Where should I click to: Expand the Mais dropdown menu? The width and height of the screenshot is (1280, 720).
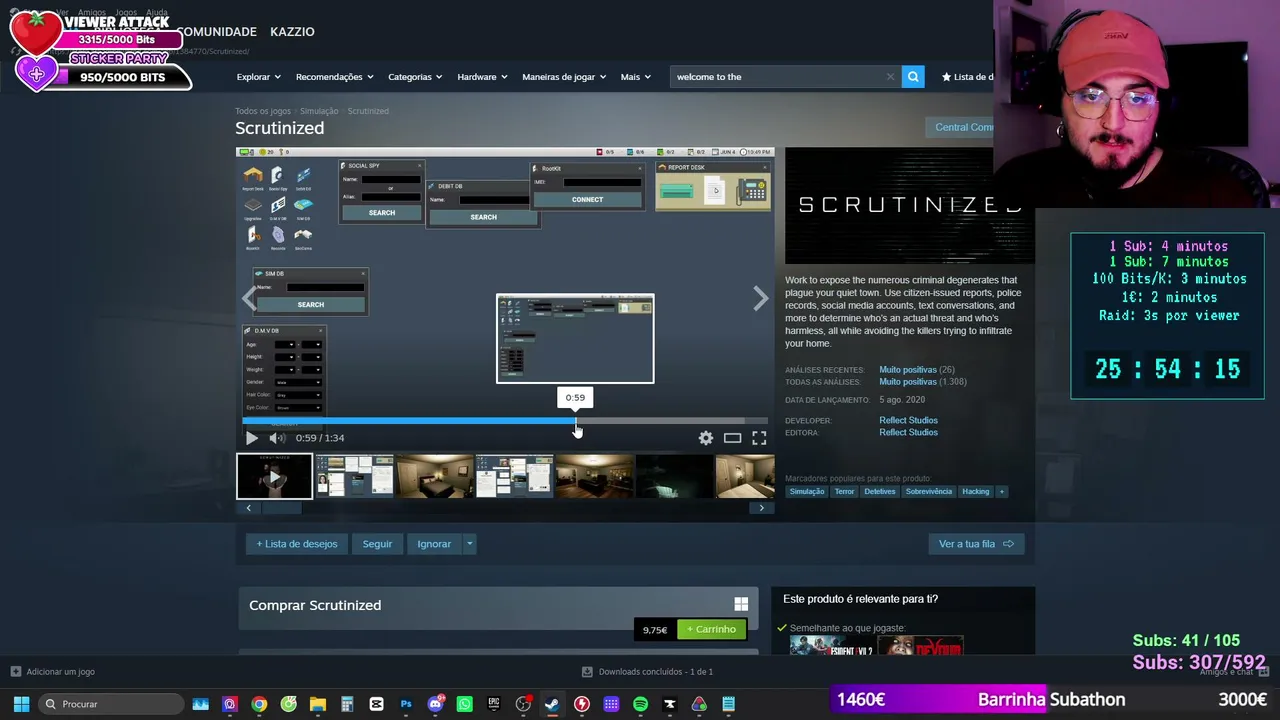(x=635, y=77)
